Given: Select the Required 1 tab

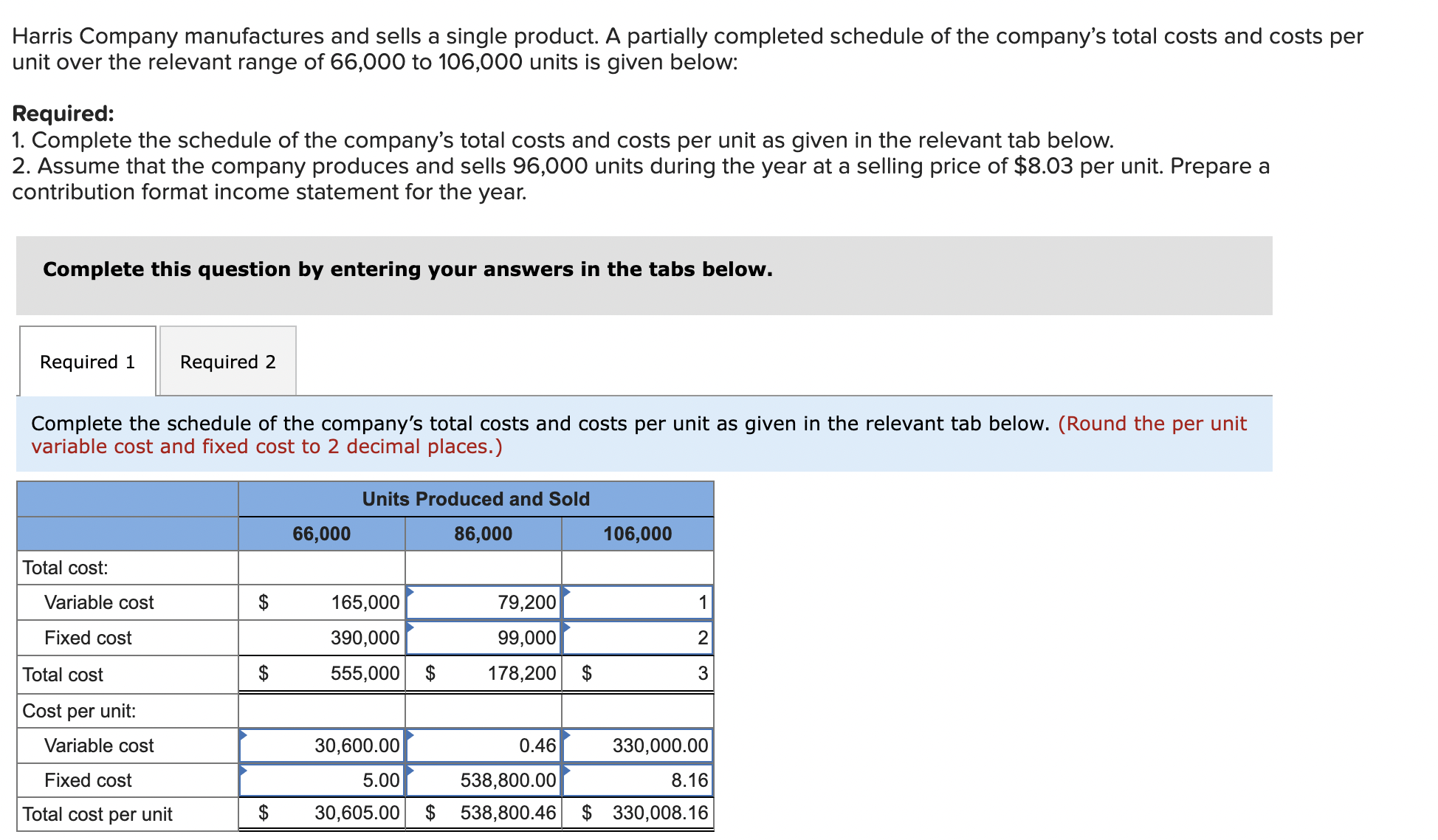Looking at the screenshot, I should [x=86, y=362].
